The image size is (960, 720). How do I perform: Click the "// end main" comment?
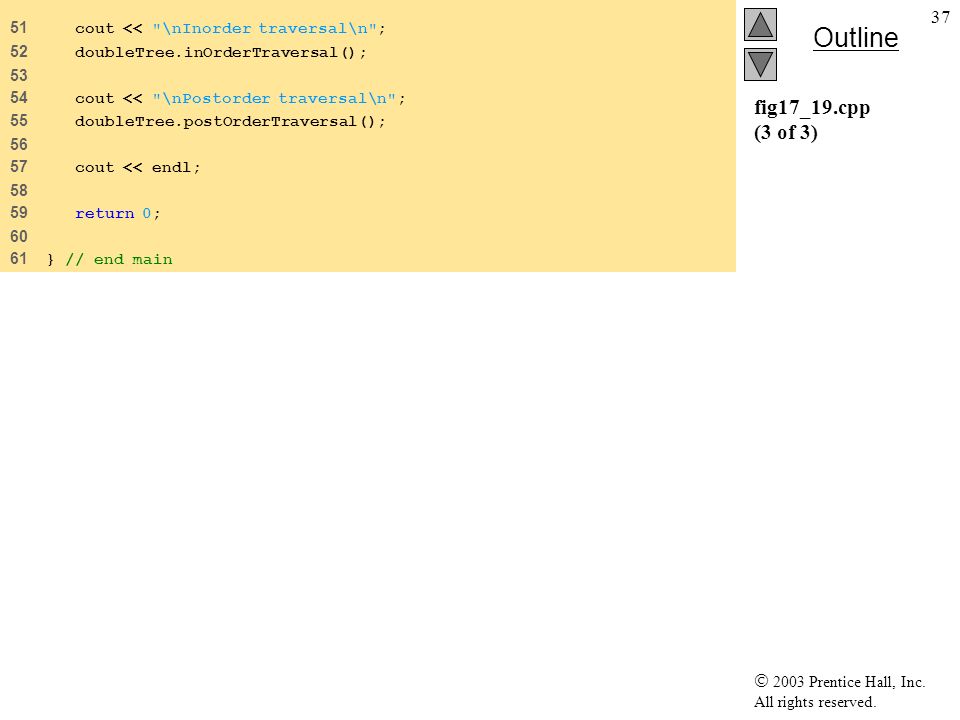point(119,260)
